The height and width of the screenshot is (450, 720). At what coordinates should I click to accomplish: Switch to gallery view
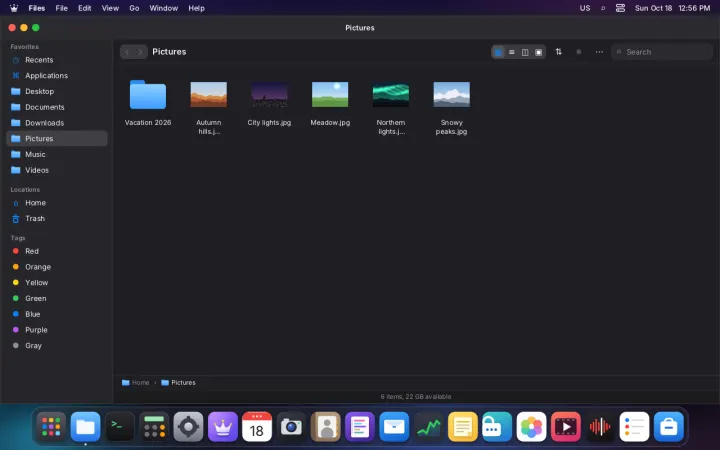click(x=539, y=52)
